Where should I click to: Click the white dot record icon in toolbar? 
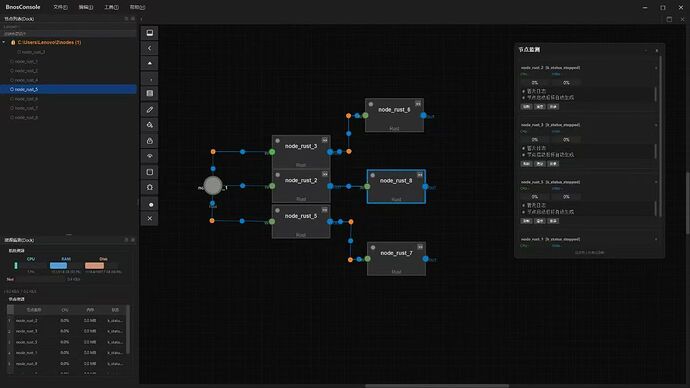[x=151, y=205]
